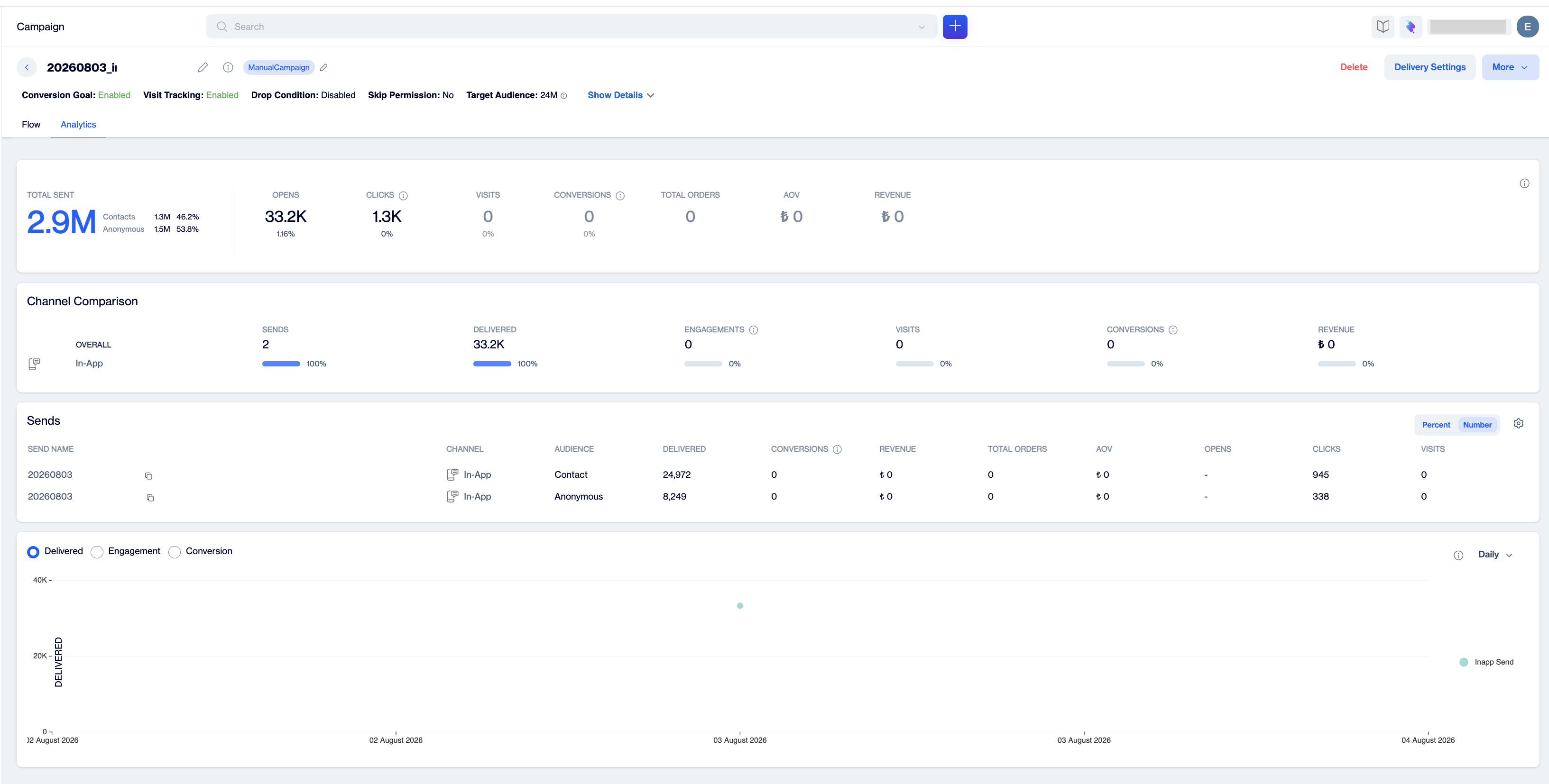Viewport: 1549px width, 784px height.
Task: Open campaign info icon beside name
Action: pos(228,67)
